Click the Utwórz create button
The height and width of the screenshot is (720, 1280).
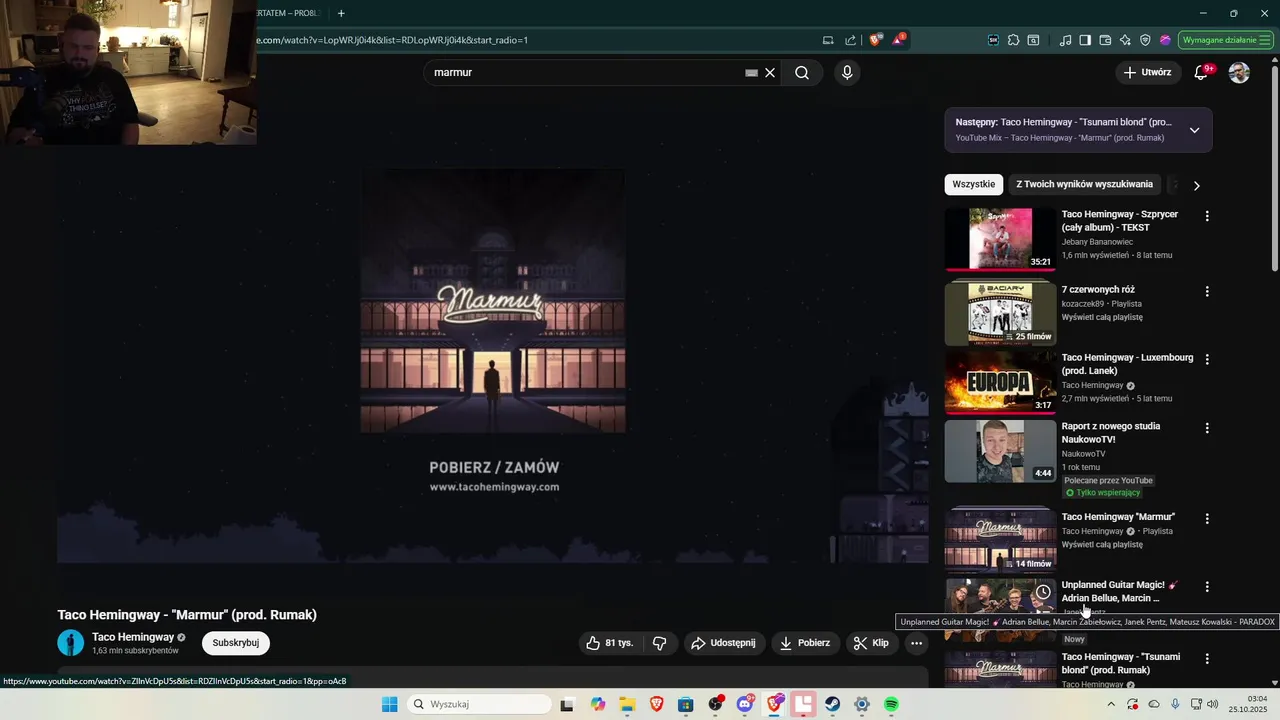(1147, 73)
